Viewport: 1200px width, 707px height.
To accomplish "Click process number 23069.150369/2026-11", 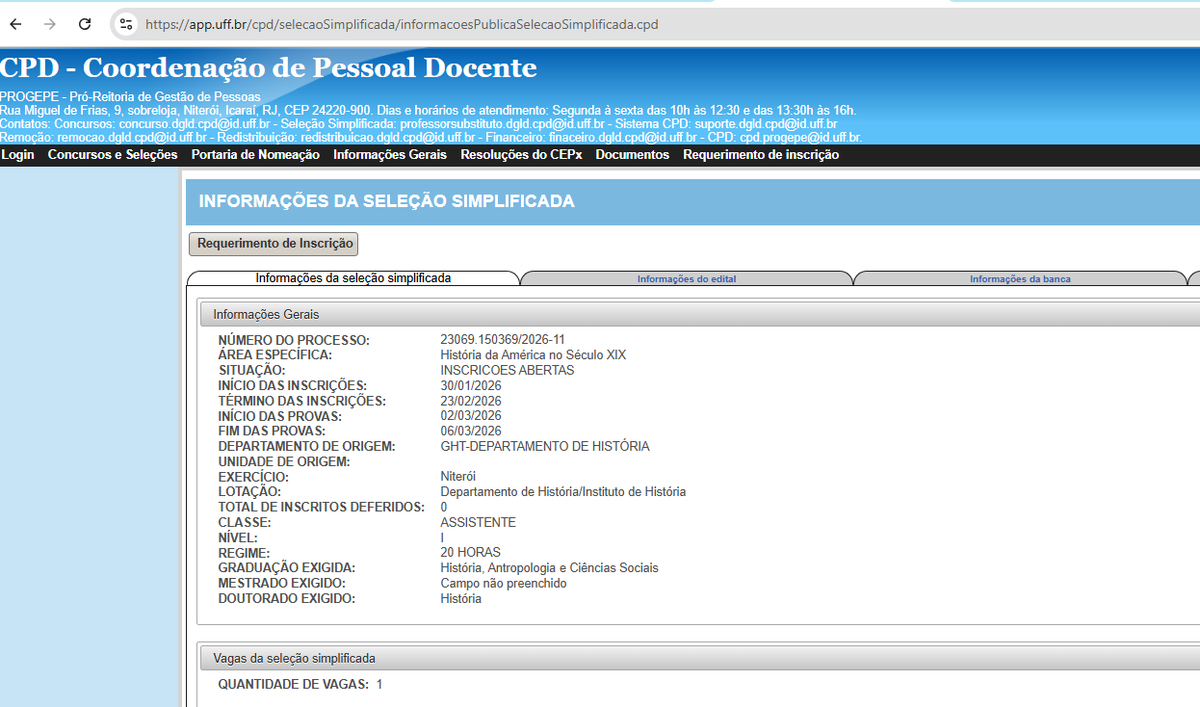I will (502, 340).
